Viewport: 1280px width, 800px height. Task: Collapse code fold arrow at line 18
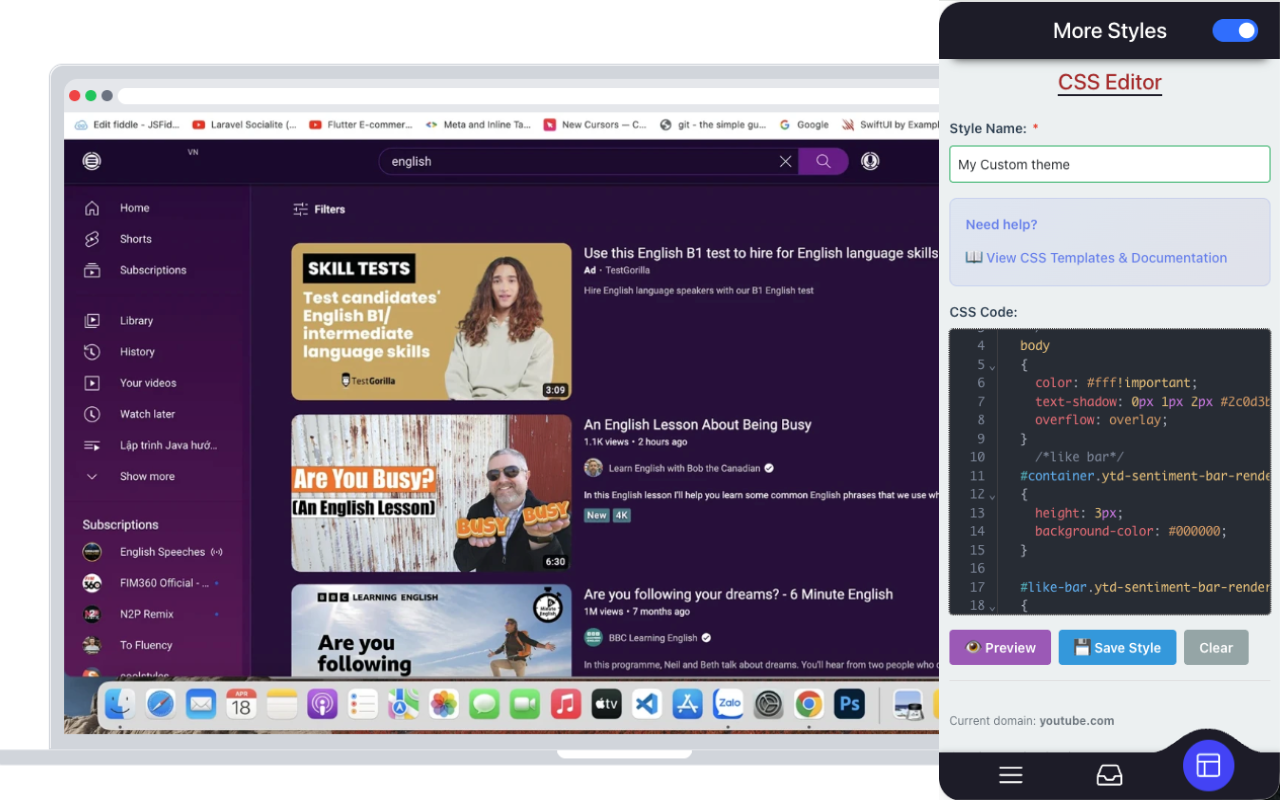coord(992,606)
